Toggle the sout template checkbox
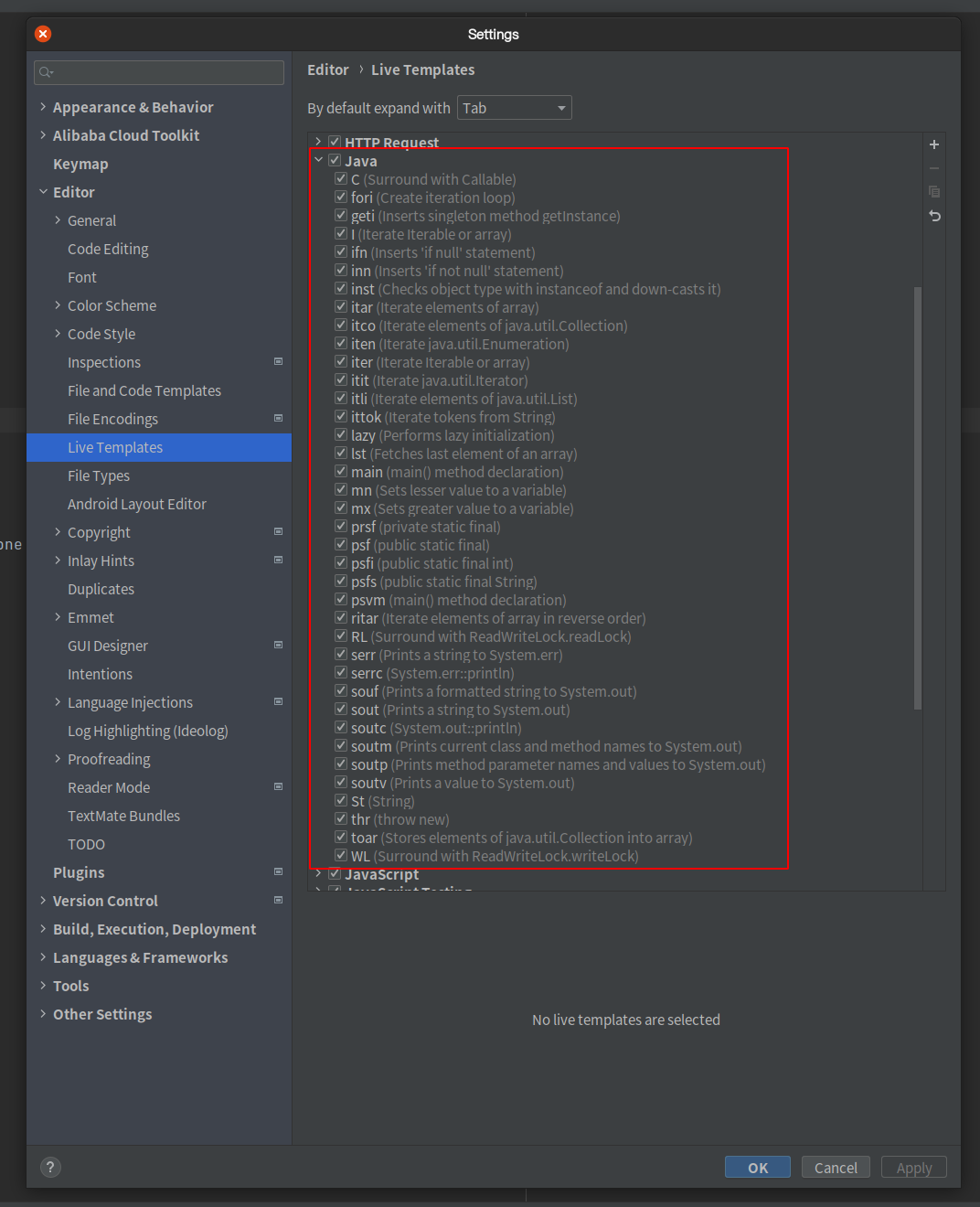980x1207 pixels. [341, 709]
